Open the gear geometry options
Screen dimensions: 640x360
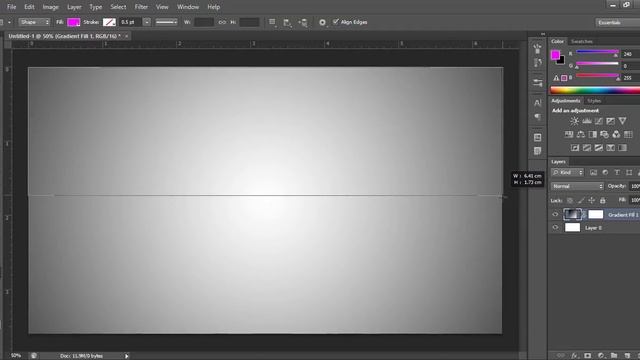[x=322, y=22]
